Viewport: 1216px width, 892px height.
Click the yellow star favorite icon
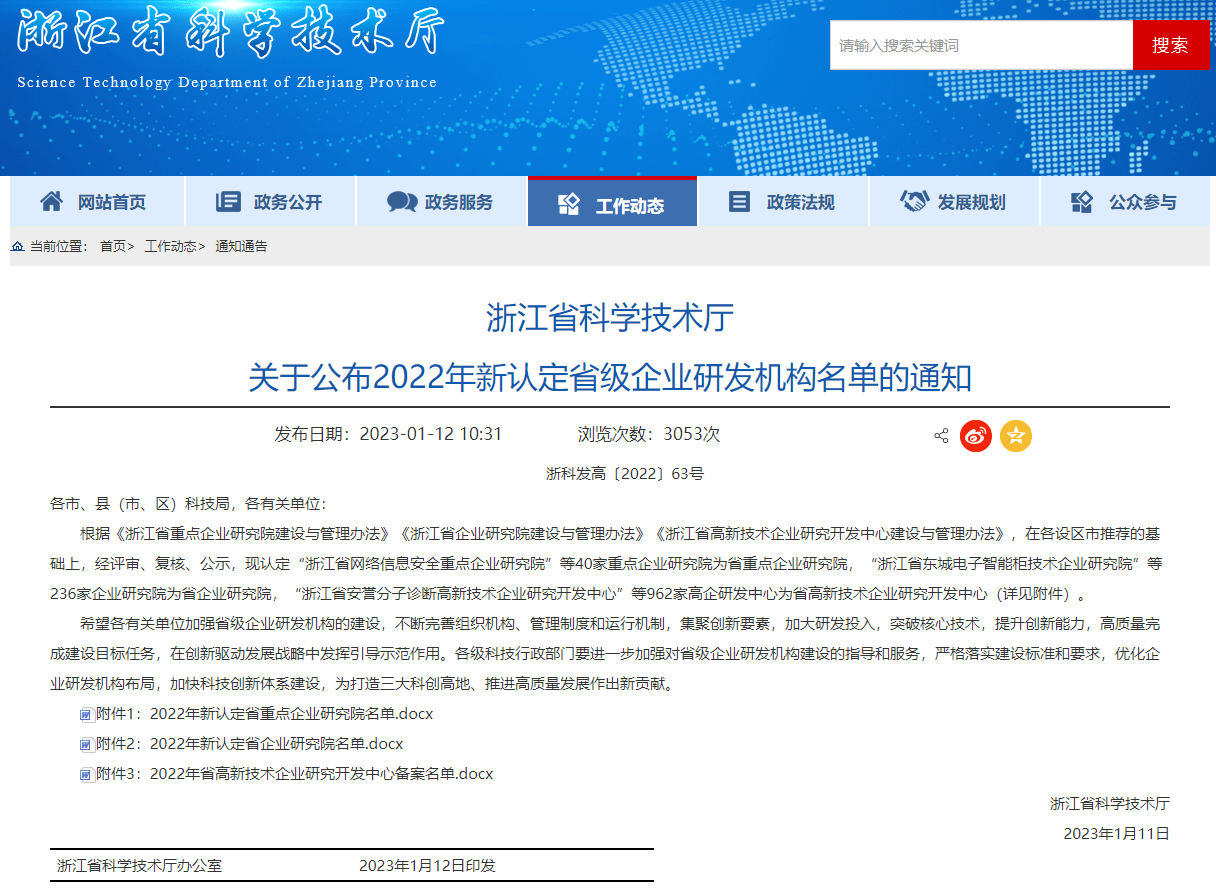pyautogui.click(x=1016, y=436)
